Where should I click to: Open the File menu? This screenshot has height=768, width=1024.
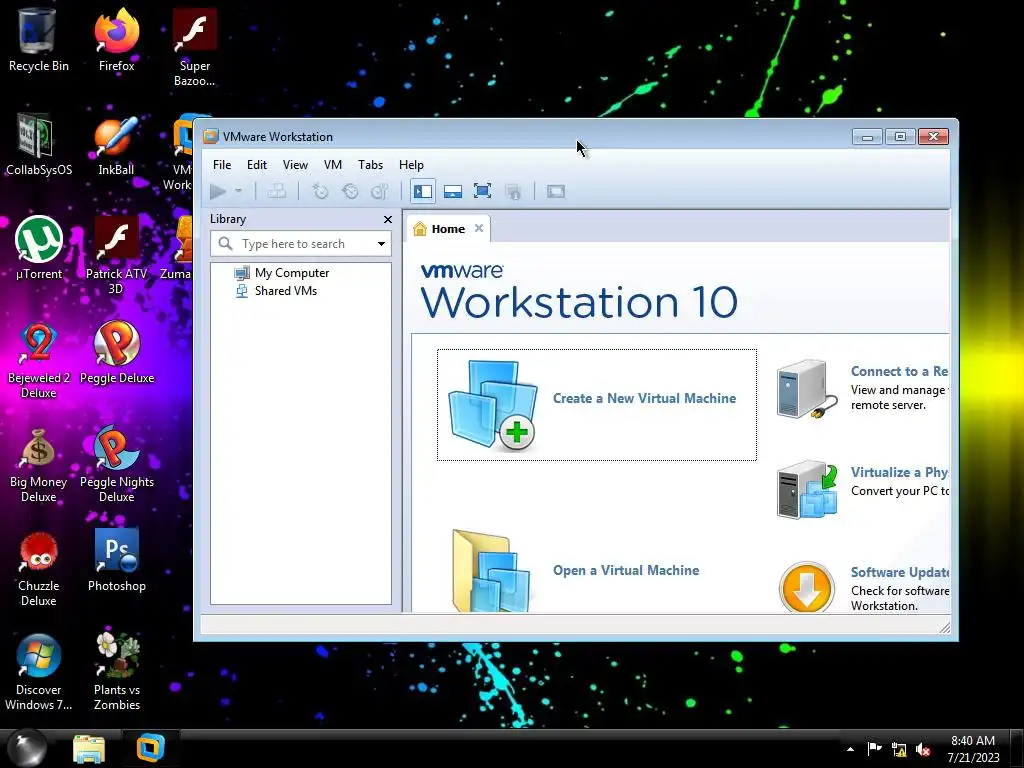(x=222, y=165)
